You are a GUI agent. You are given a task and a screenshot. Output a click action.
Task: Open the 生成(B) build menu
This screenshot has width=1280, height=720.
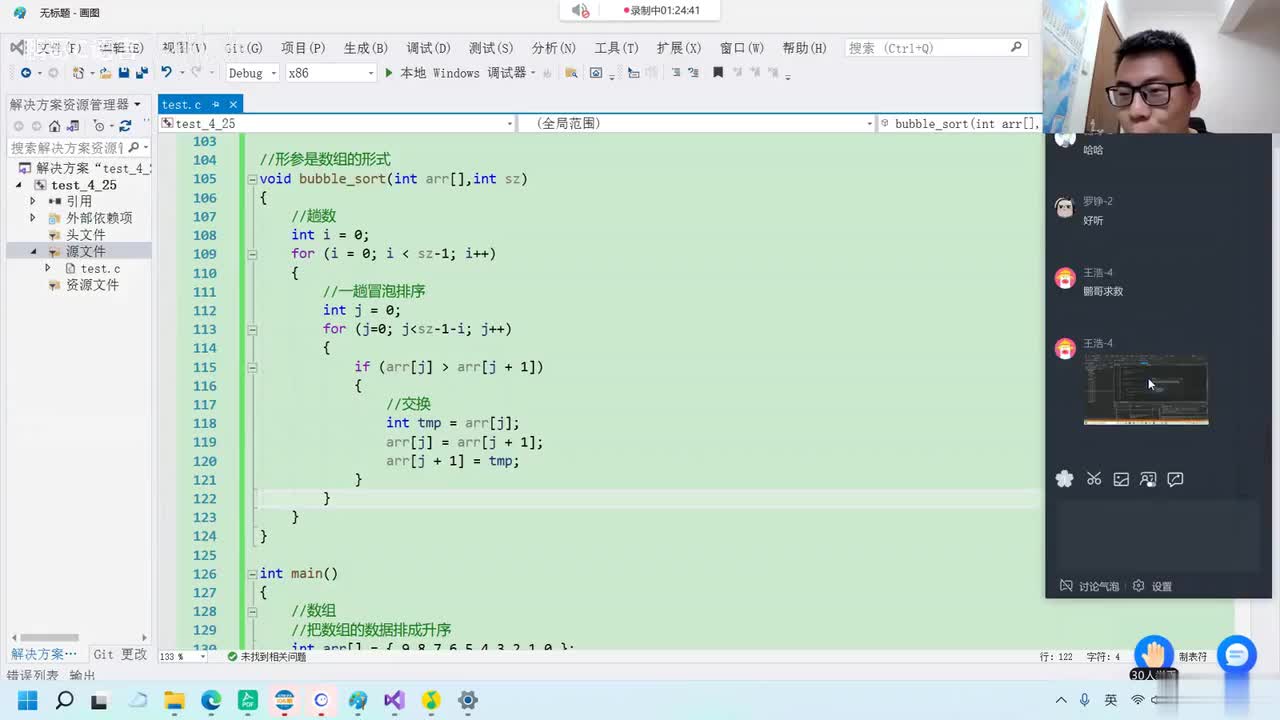tap(365, 48)
